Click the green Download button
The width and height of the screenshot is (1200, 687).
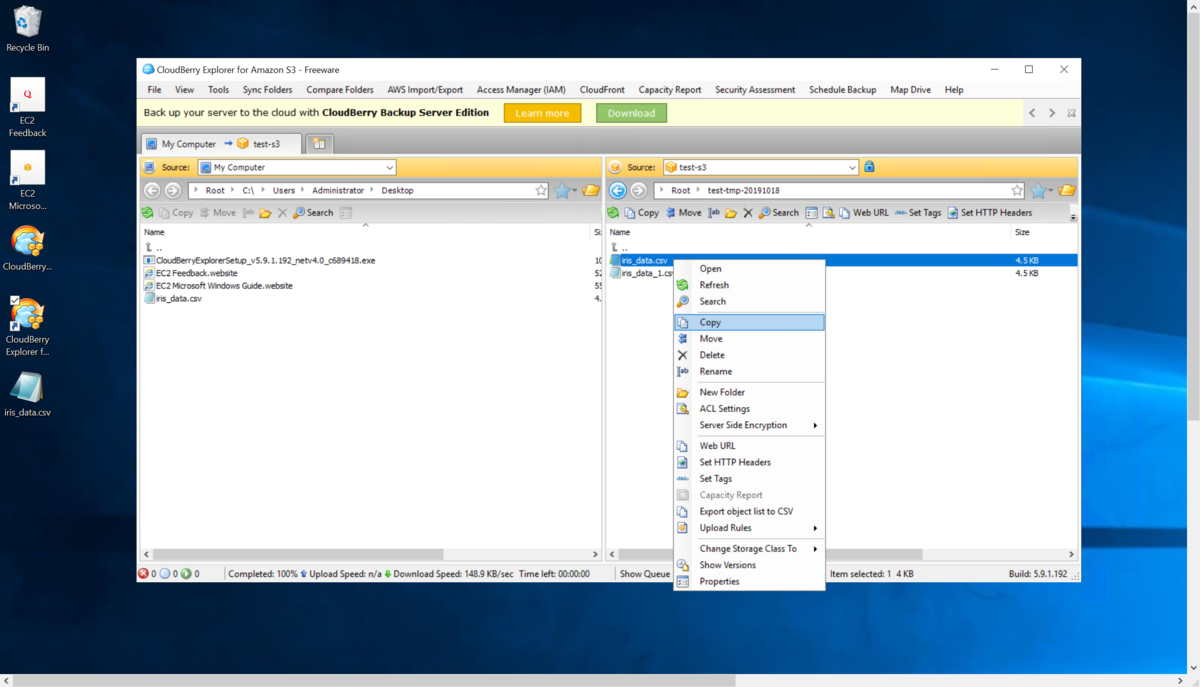pos(631,113)
